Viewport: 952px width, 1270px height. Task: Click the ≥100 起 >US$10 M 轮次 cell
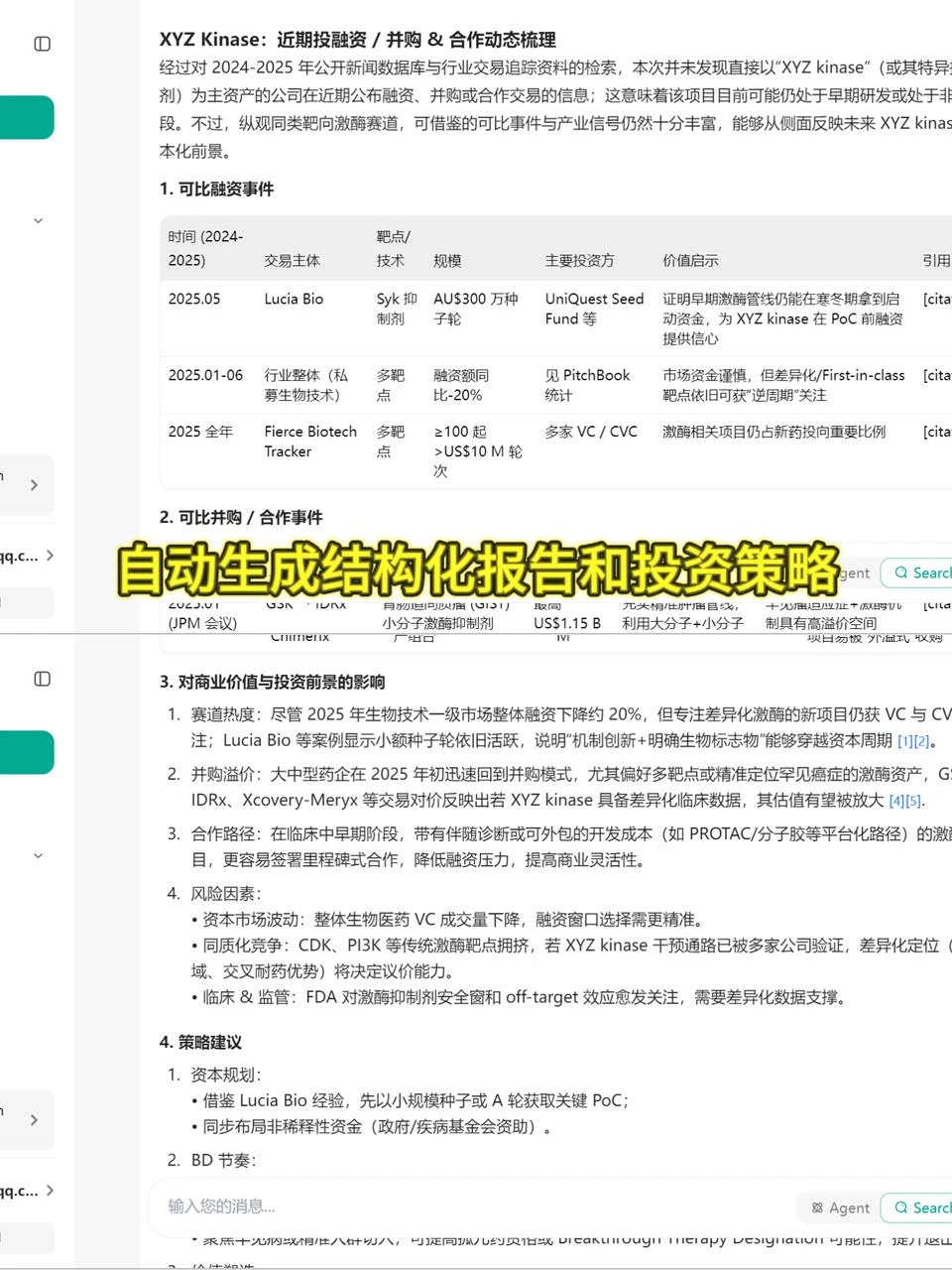pos(478,451)
